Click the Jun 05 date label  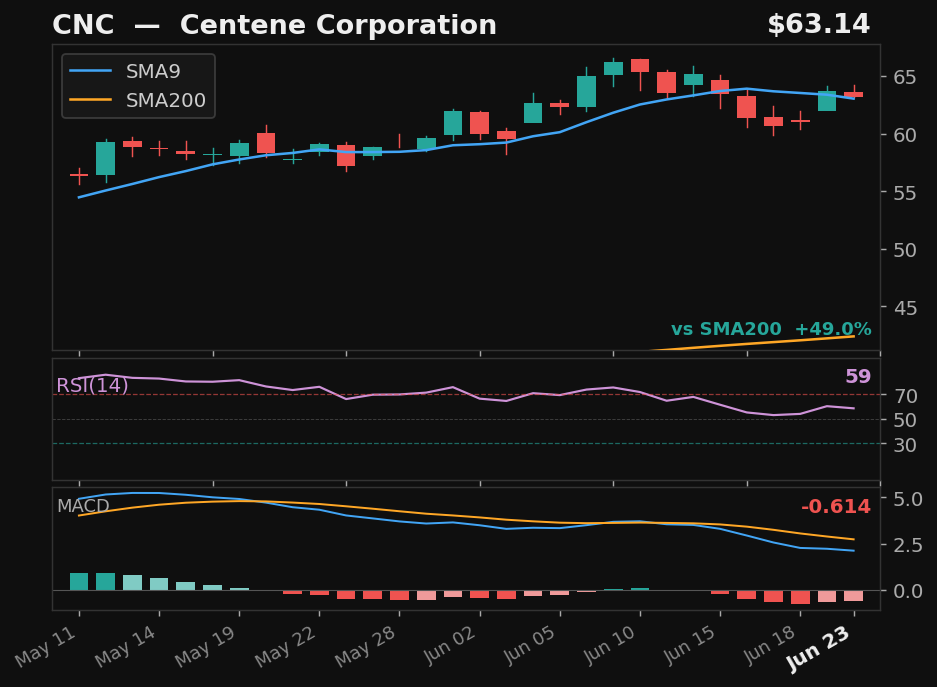(x=531, y=645)
